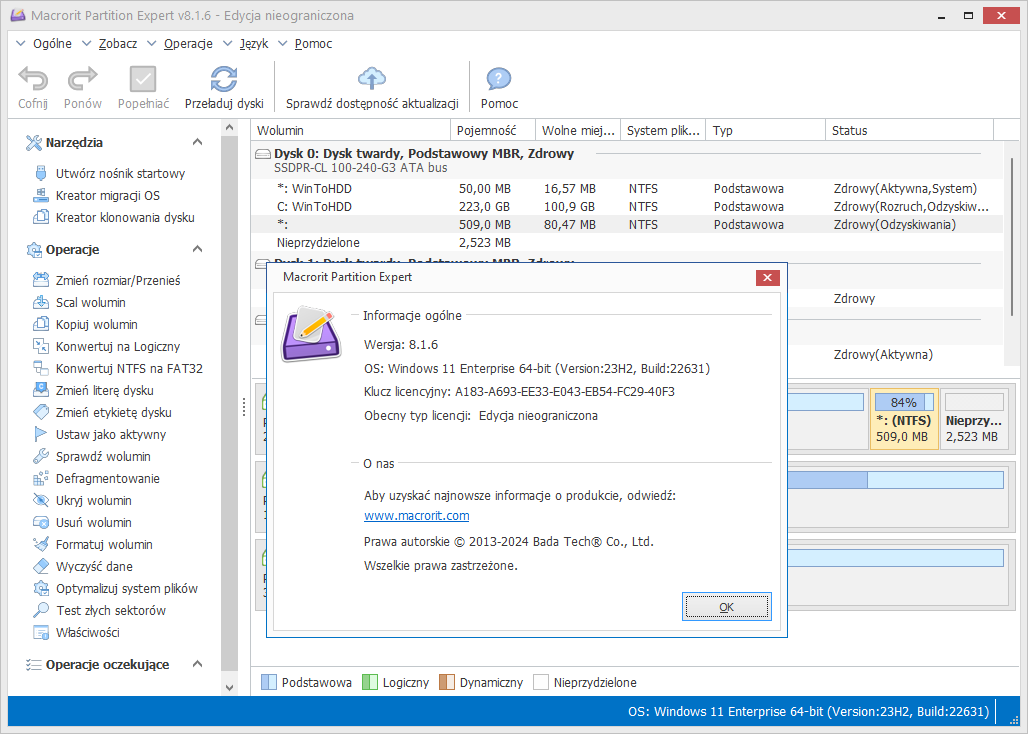Choose Scal wolumin operation

pyautogui.click(x=90, y=303)
